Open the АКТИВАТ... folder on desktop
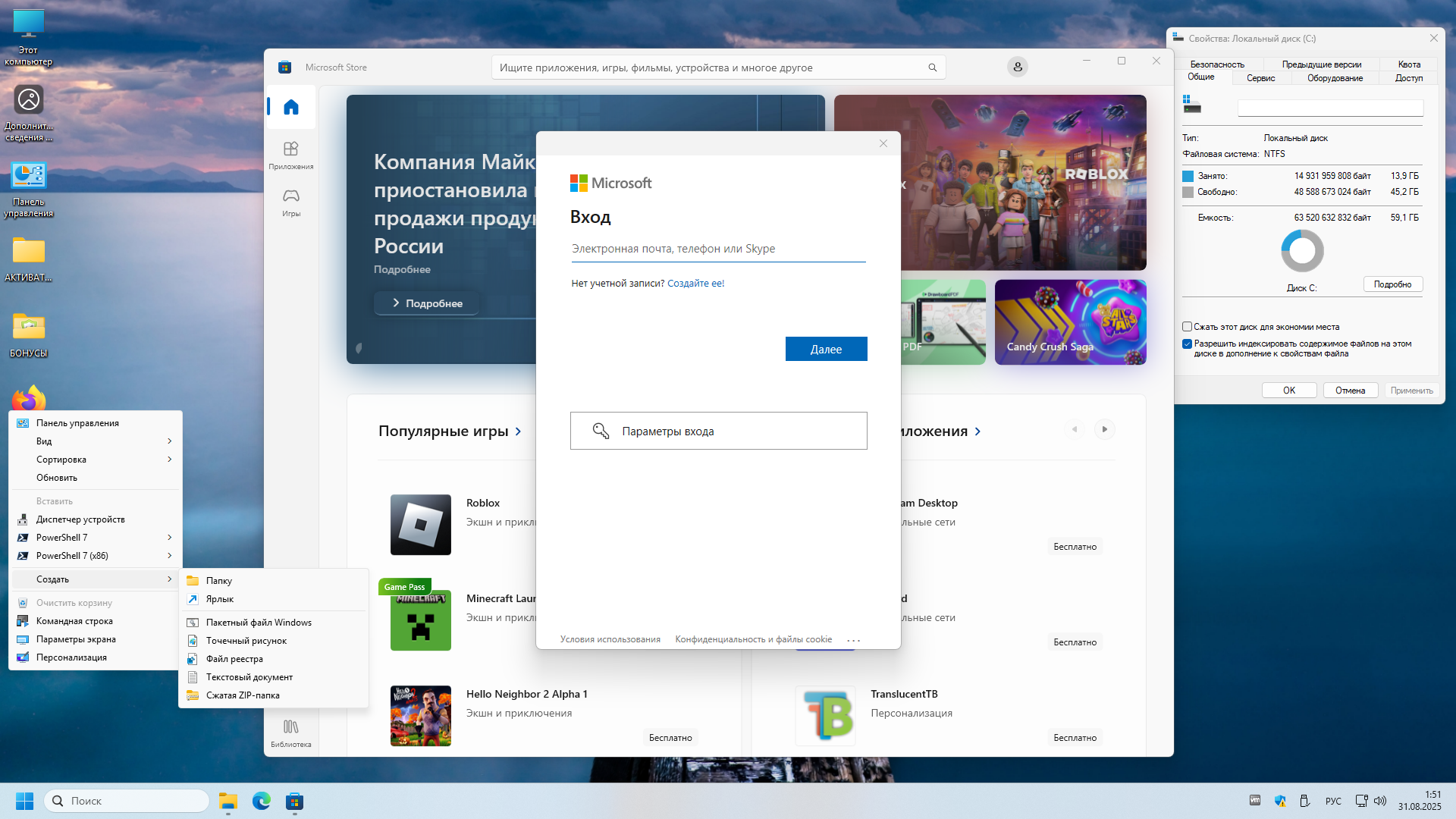The height and width of the screenshot is (819, 1456). pyautogui.click(x=29, y=259)
